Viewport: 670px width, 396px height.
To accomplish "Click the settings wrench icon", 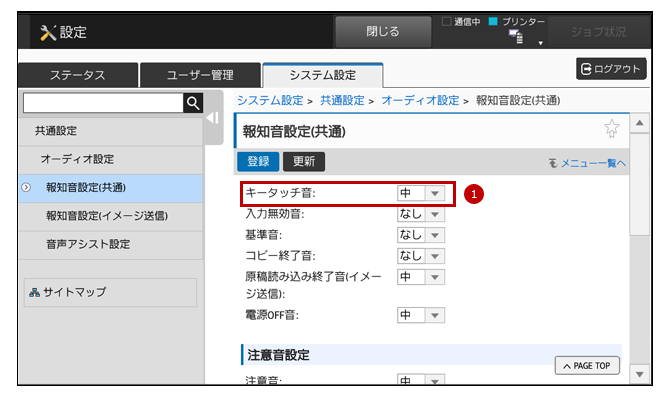I will point(48,32).
